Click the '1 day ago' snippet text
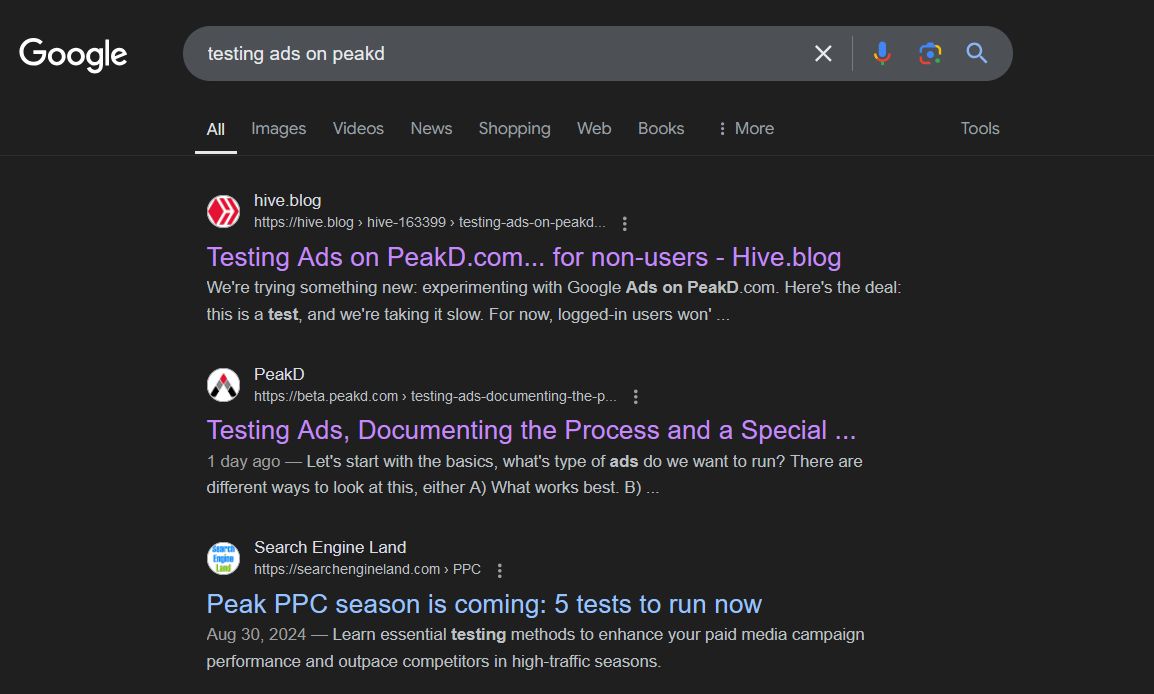1154x694 pixels. (x=243, y=461)
